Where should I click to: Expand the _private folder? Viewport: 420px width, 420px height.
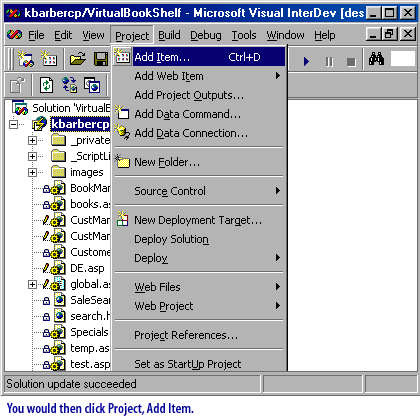[32, 140]
